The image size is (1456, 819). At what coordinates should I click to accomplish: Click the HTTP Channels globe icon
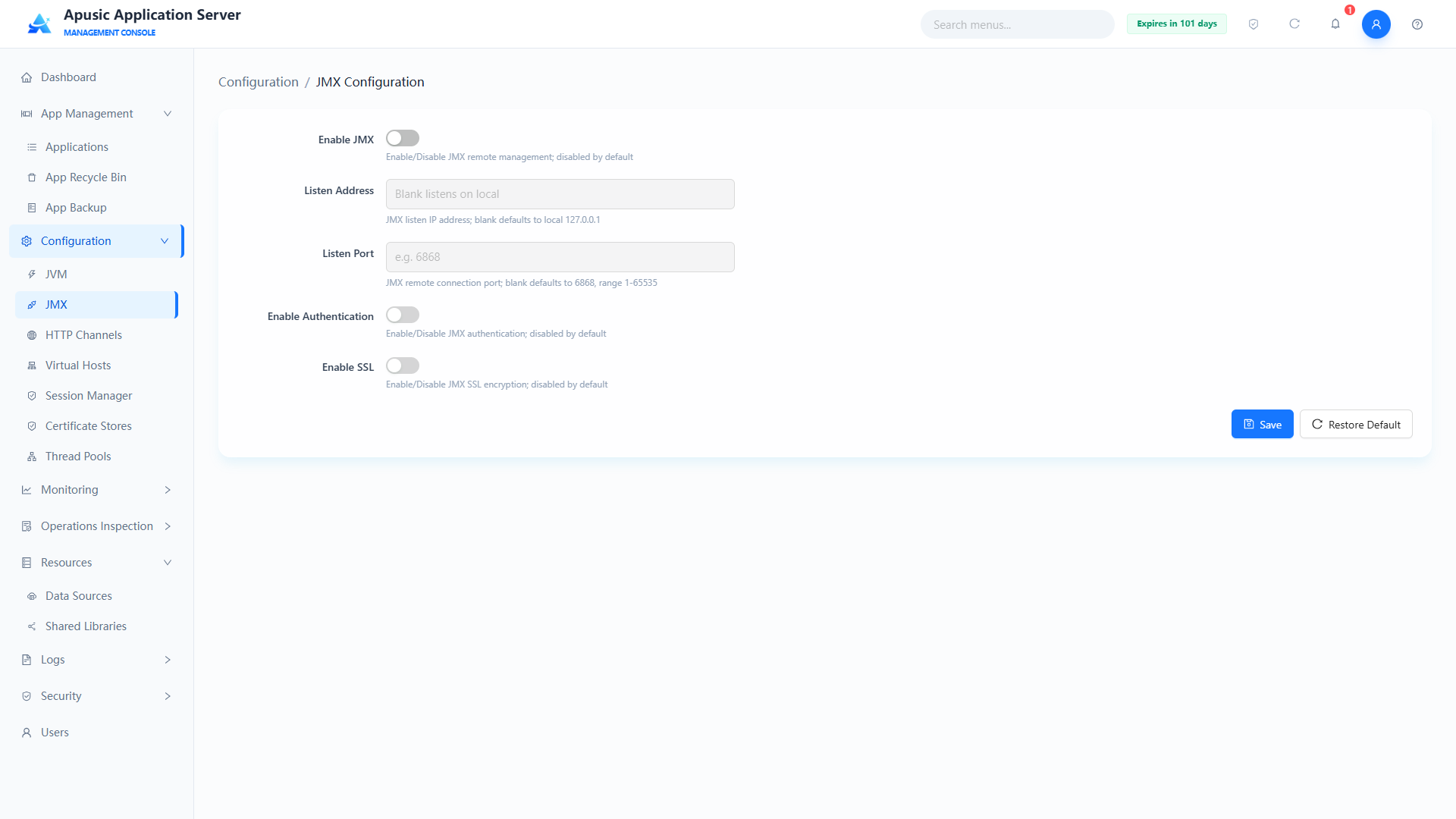32,335
